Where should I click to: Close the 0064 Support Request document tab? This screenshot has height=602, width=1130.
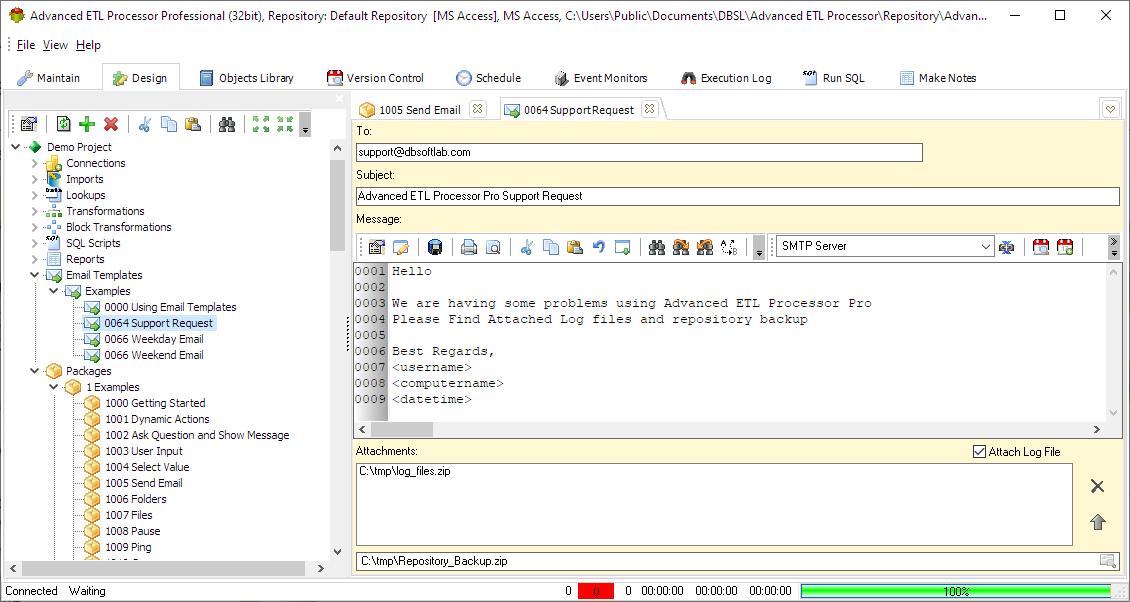(x=649, y=109)
